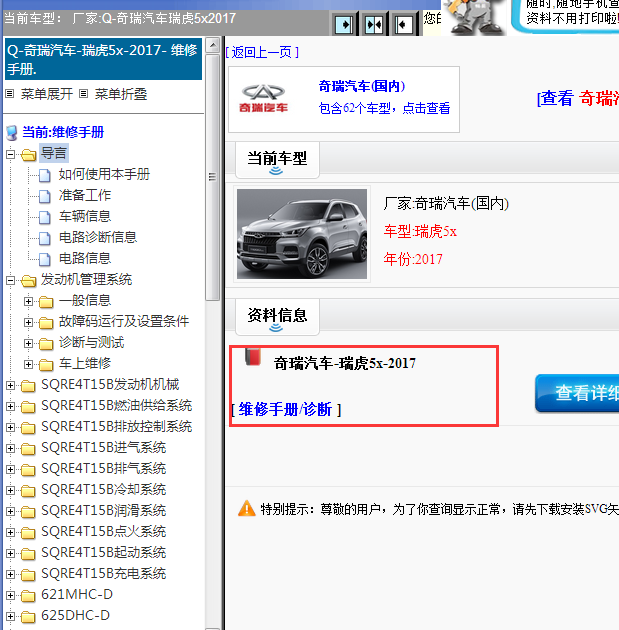
Task: Open the 奇瑞汽车(国内) brand link
Action: pyautogui.click(x=362, y=86)
